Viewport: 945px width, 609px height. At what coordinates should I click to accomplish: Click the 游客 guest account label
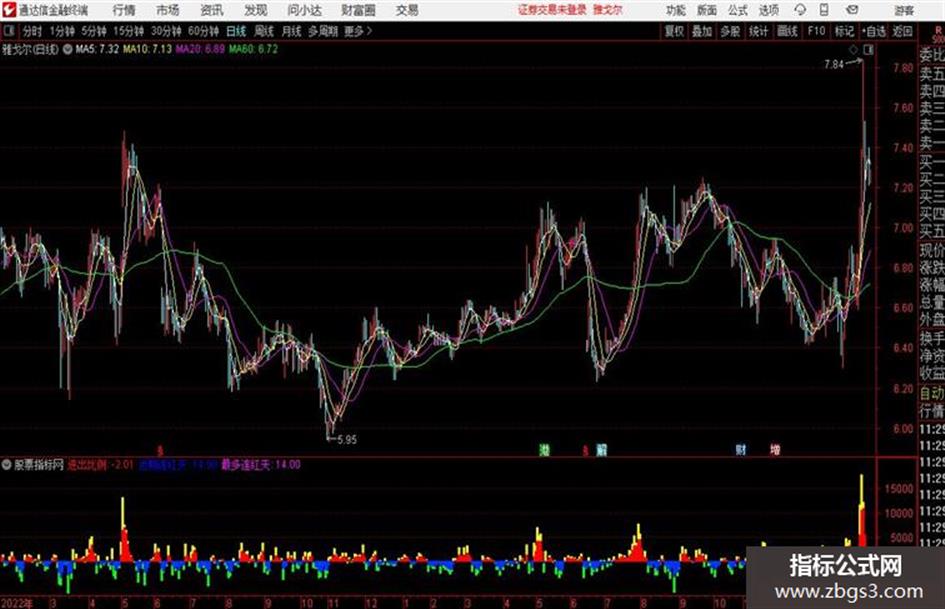click(903, 10)
